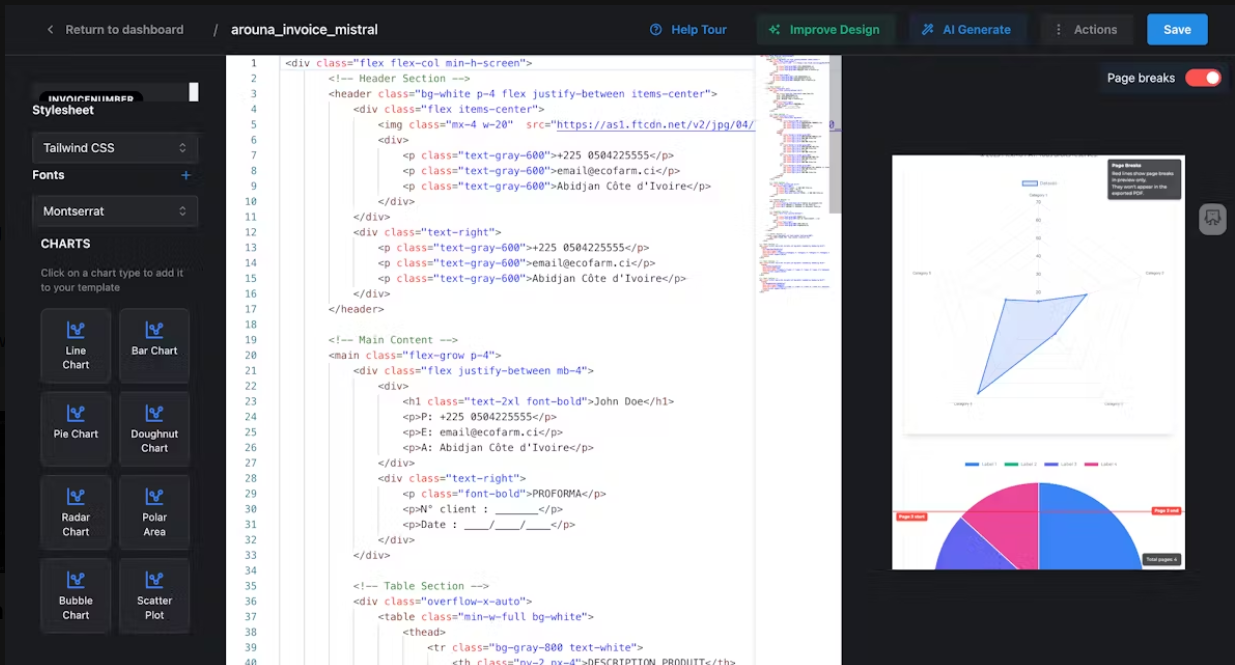Add a Polar Area chart

coord(154,512)
